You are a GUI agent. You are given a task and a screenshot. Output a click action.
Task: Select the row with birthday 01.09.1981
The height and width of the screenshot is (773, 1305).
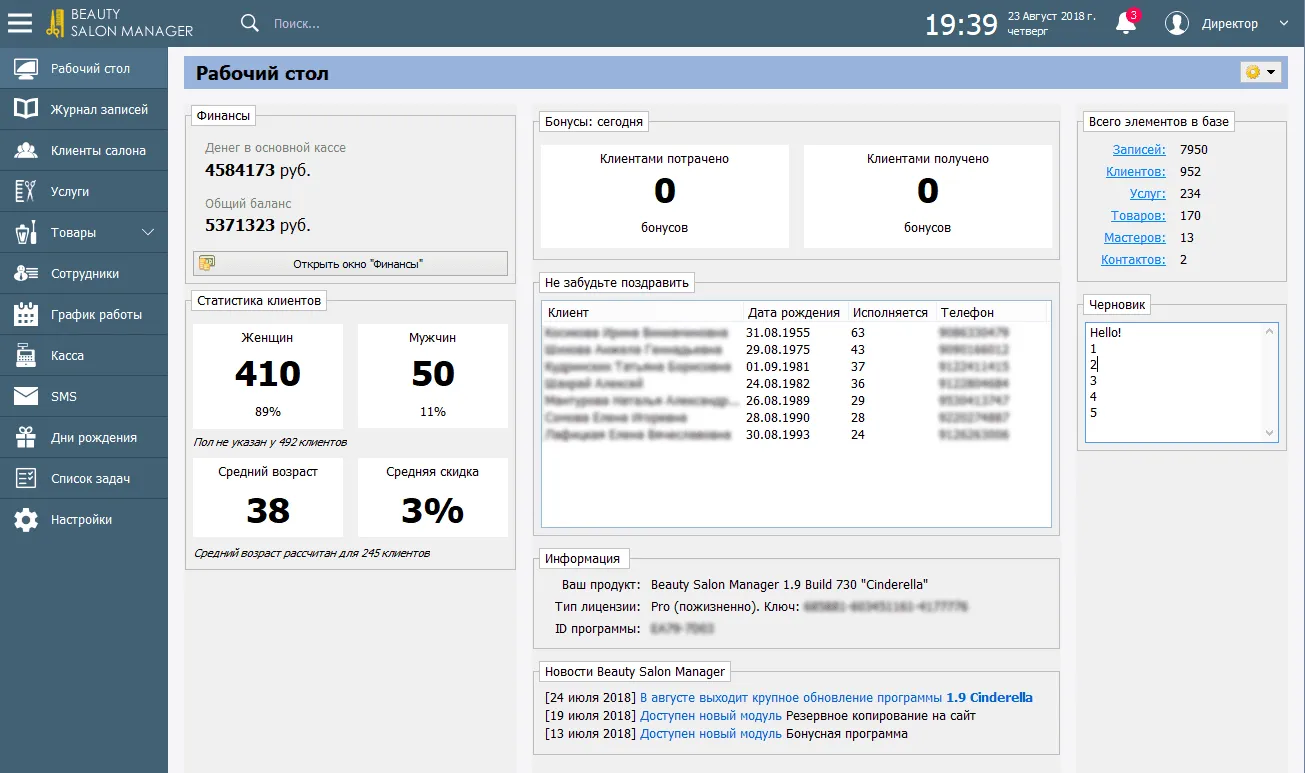tap(795, 367)
